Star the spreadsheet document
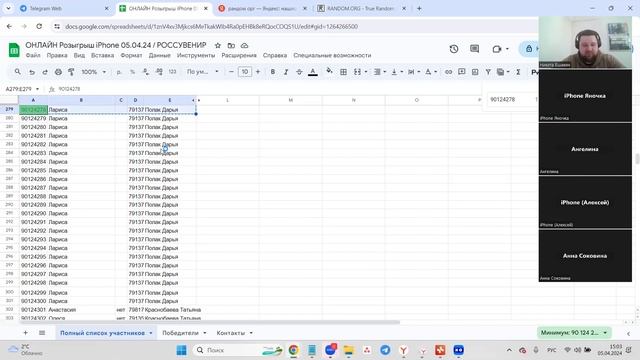The height and width of the screenshot is (360, 640). tap(218, 45)
